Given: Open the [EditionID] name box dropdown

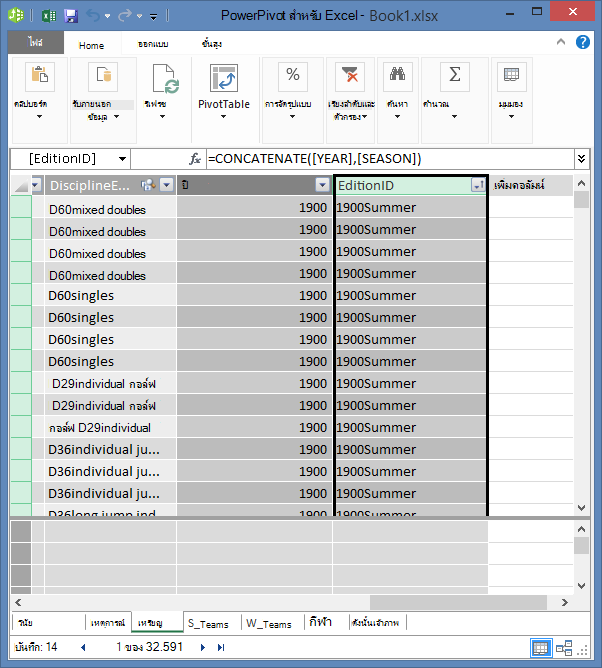Looking at the screenshot, I should 122,159.
